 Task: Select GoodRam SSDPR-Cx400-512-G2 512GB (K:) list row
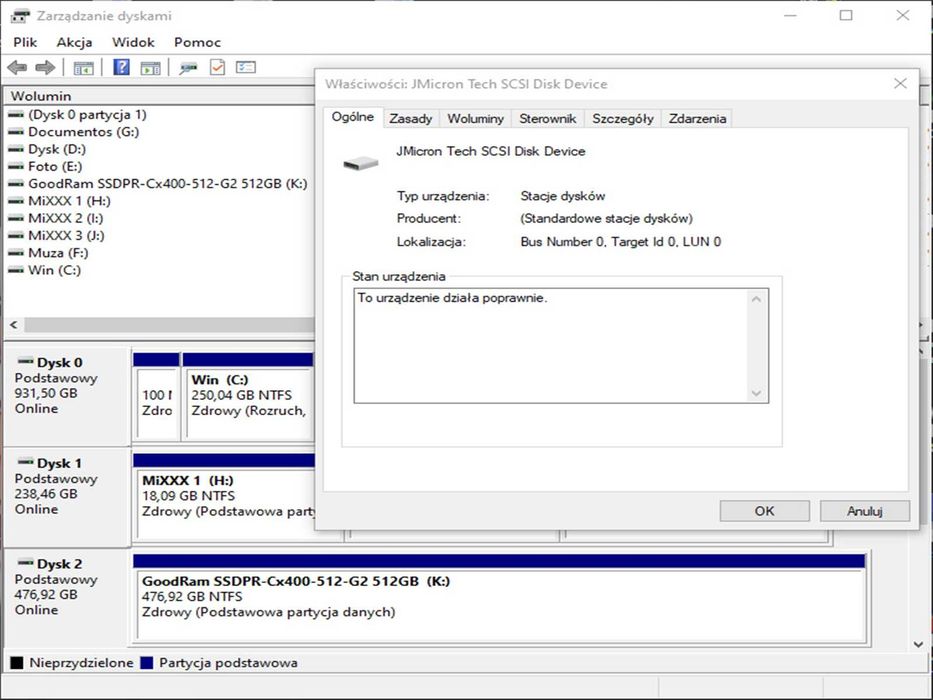pyautogui.click(x=159, y=183)
